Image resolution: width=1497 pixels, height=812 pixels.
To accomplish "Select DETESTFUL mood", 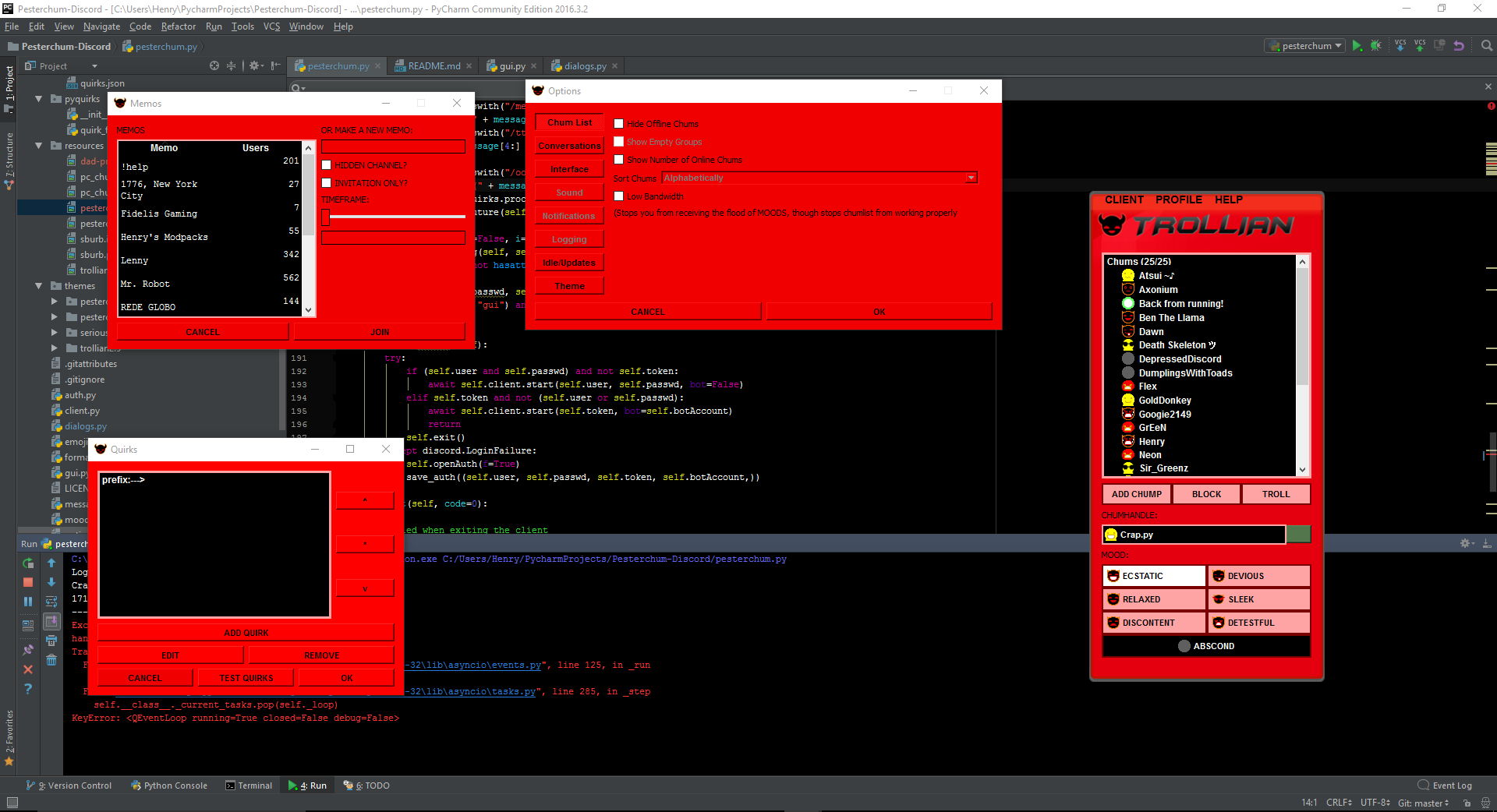I will [1259, 623].
